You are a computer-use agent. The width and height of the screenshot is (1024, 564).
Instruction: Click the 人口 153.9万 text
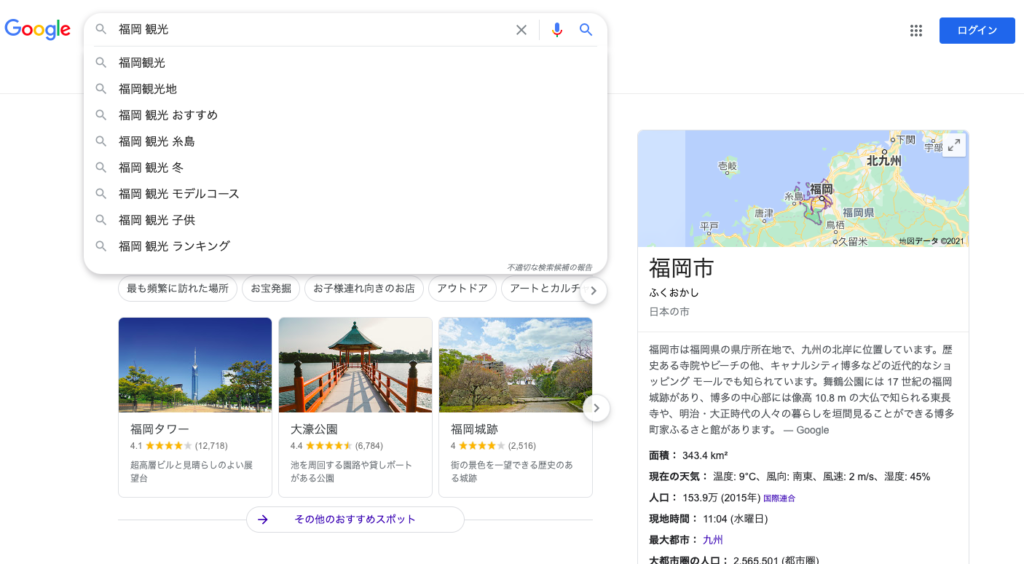(x=705, y=497)
